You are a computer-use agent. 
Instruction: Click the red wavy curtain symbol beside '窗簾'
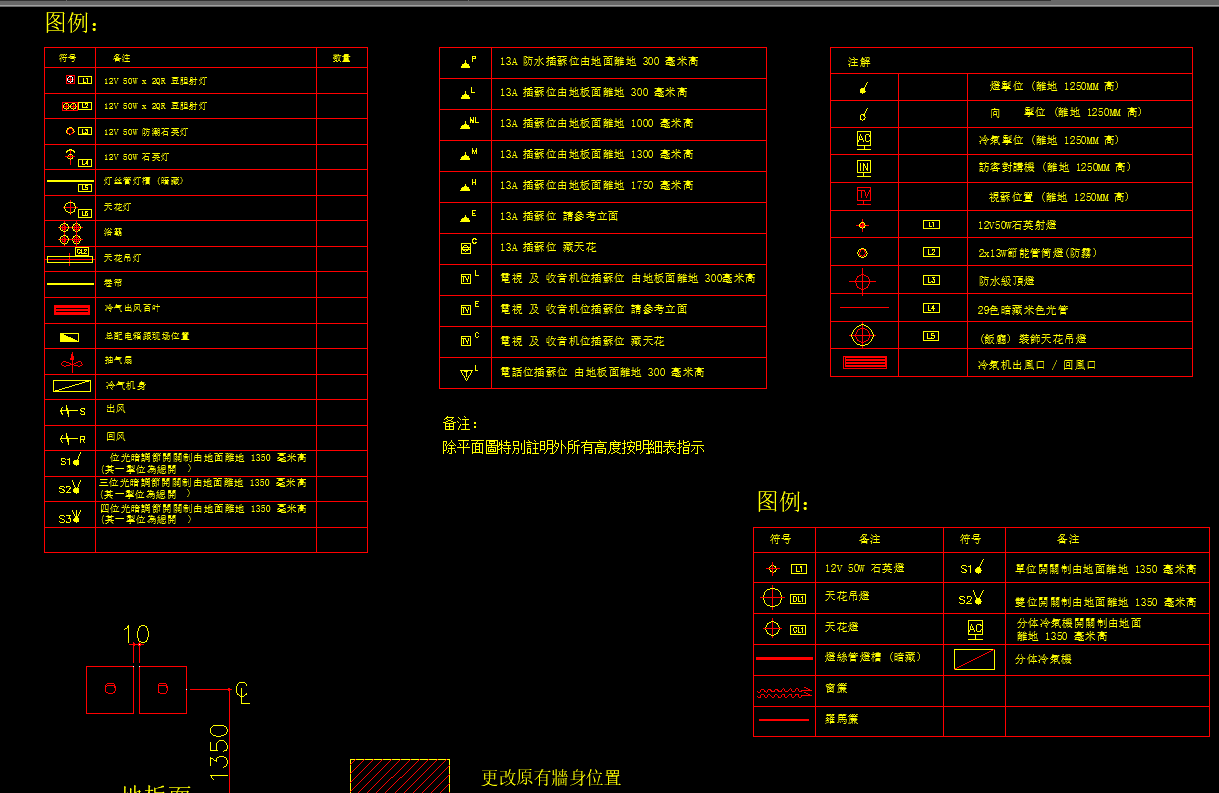click(785, 691)
